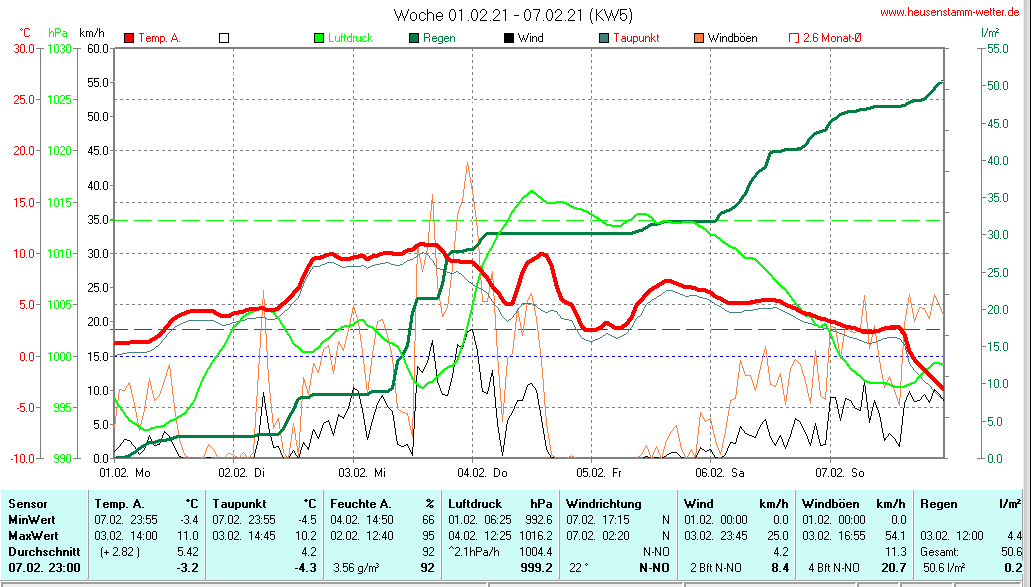Click the 04.02. Do date label
The image size is (1034, 587).
point(482,473)
